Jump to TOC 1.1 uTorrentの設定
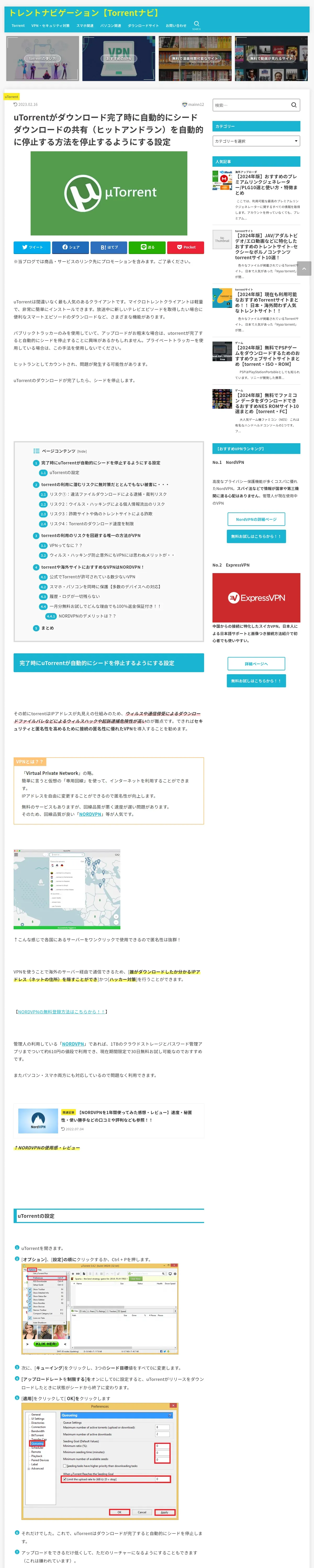Viewport: 314px width, 1568px height. (x=64, y=472)
